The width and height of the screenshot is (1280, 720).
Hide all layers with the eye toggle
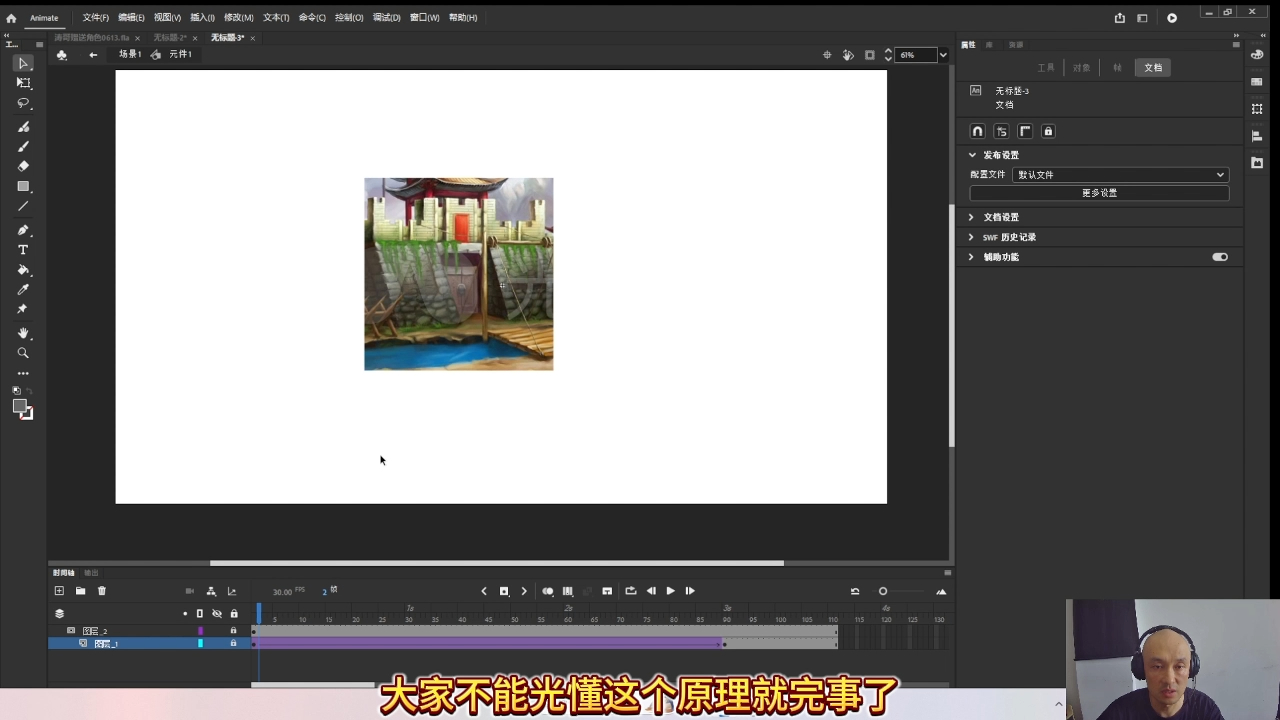click(x=217, y=613)
